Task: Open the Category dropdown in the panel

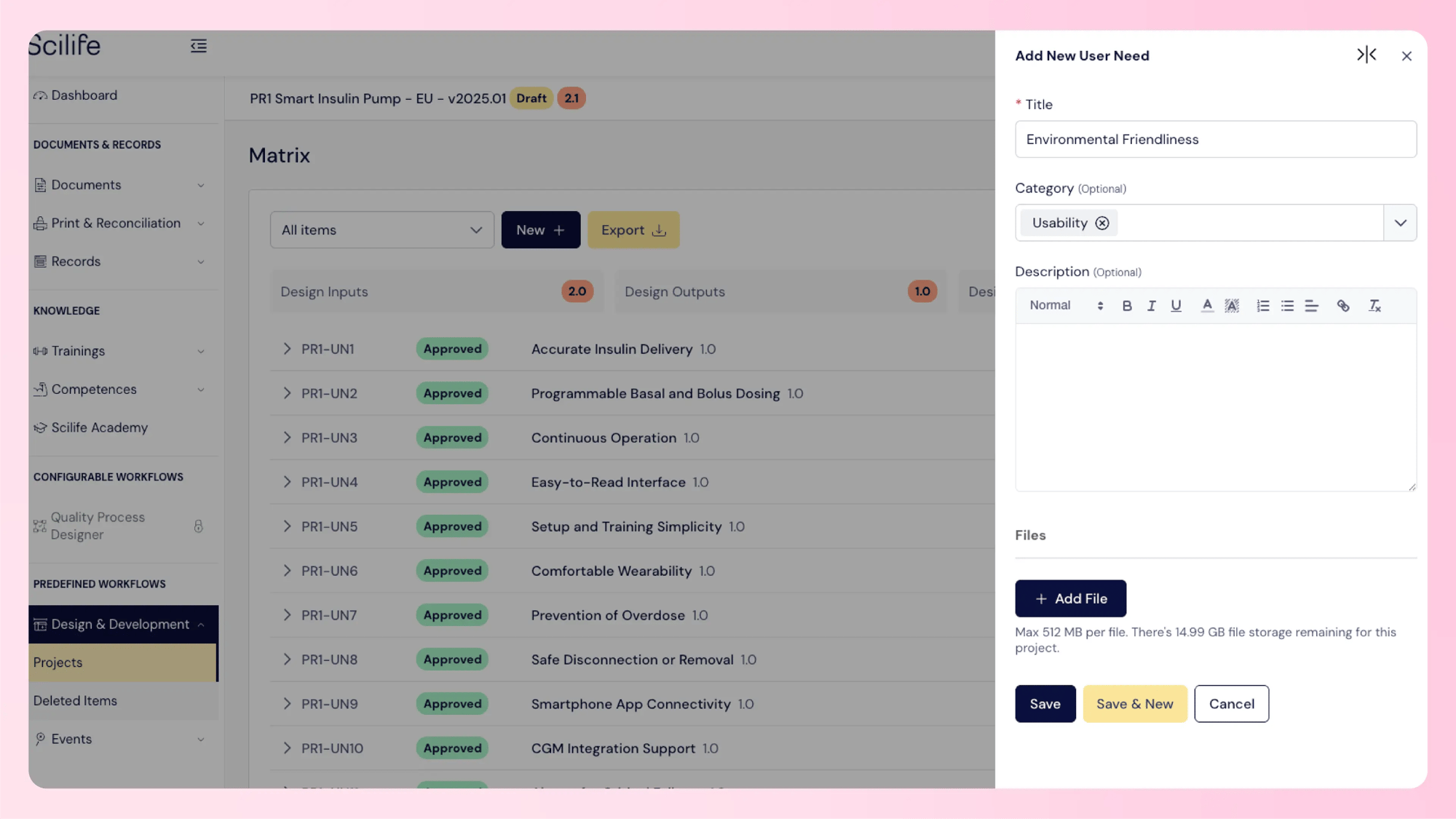Action: (x=1400, y=223)
